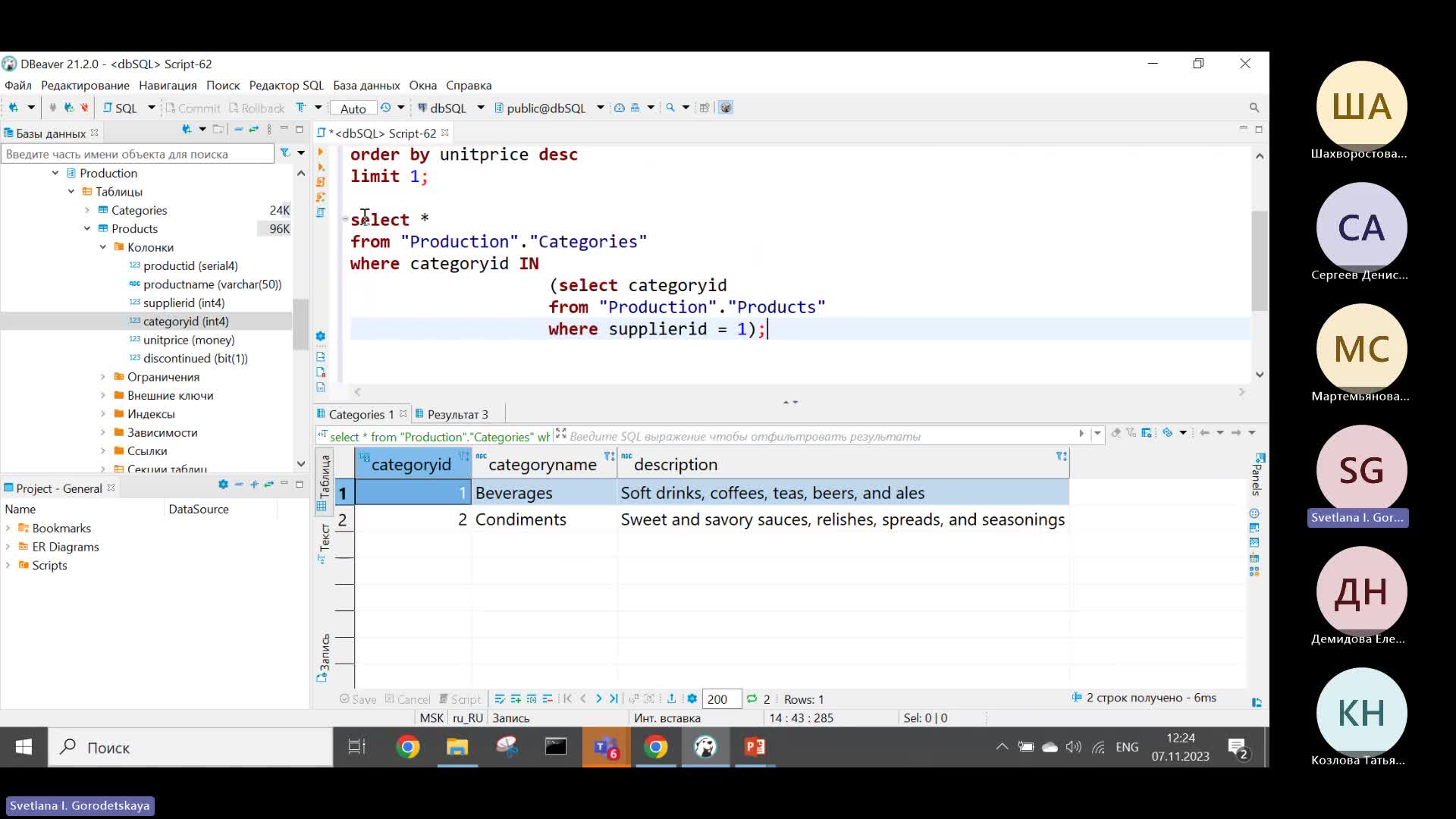Click the global search icon at toolbar right
The image size is (1456, 819).
(x=1254, y=108)
